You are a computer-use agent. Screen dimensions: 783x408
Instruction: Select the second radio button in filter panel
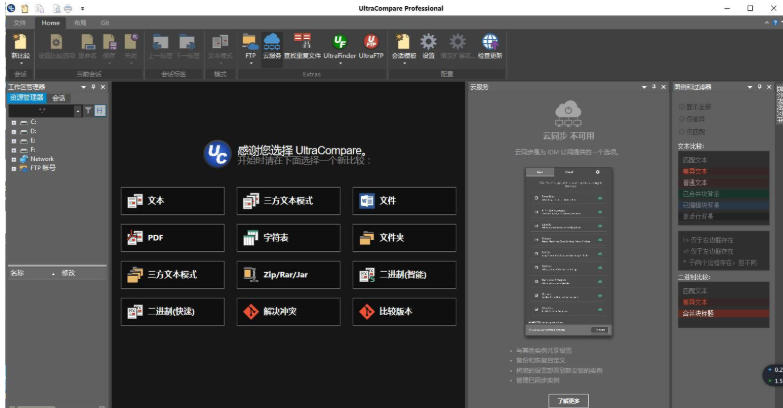(x=682, y=119)
